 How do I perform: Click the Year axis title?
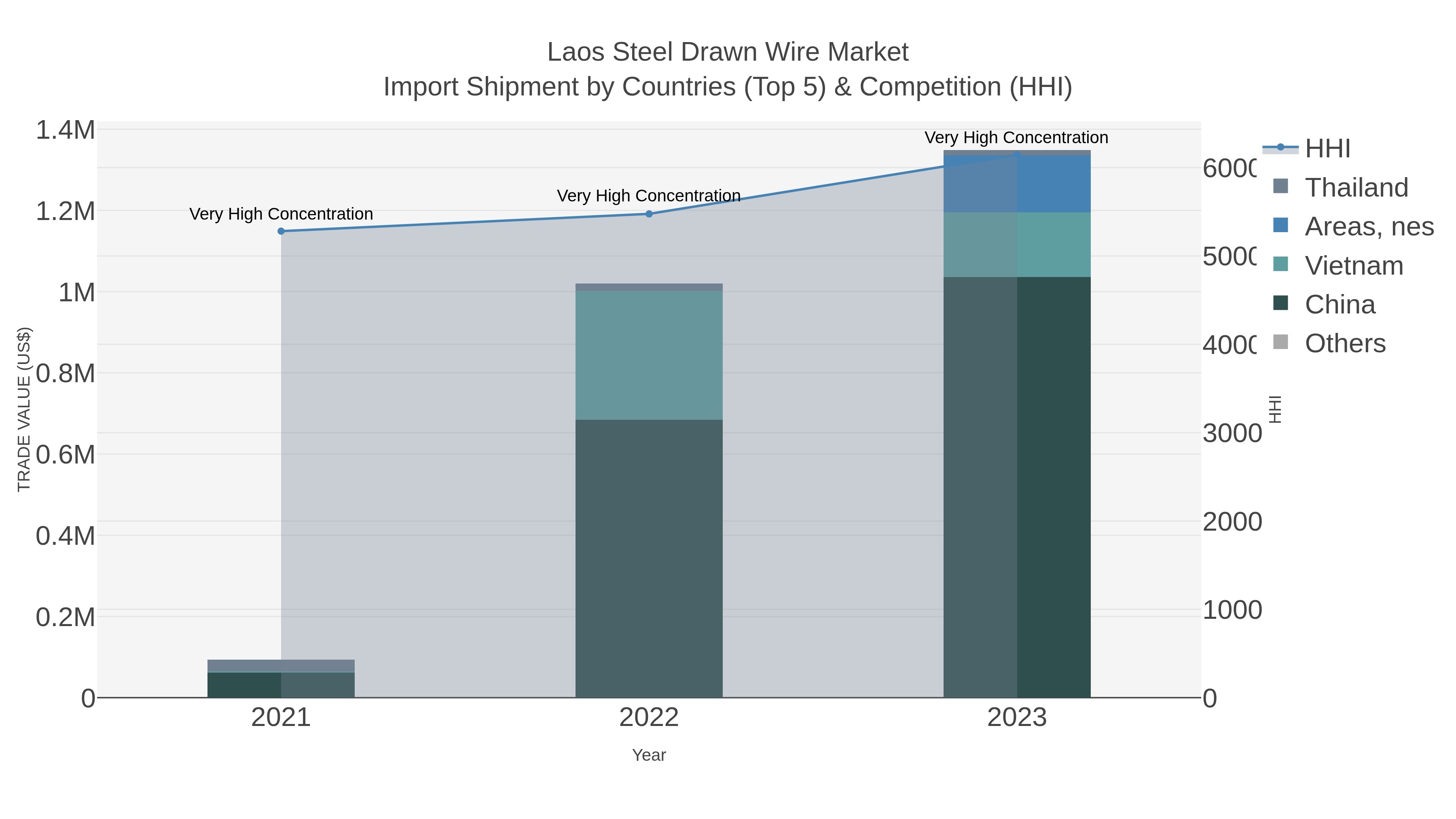[649, 755]
